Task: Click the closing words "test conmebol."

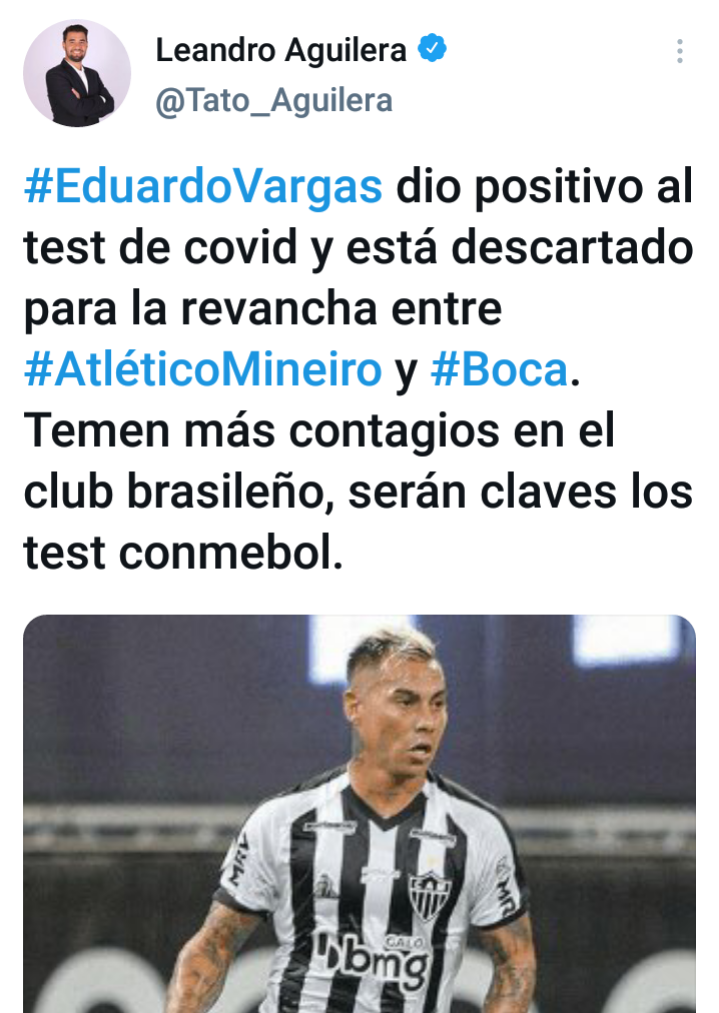Action: [183, 553]
